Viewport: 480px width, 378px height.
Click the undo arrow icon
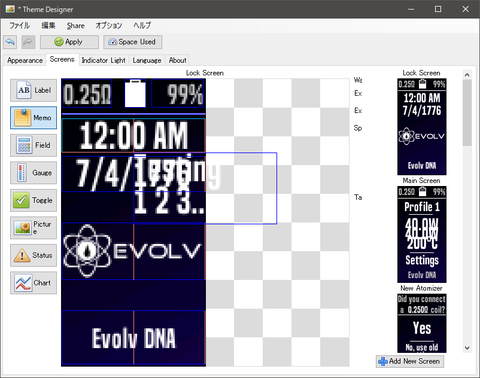pyautogui.click(x=10, y=42)
